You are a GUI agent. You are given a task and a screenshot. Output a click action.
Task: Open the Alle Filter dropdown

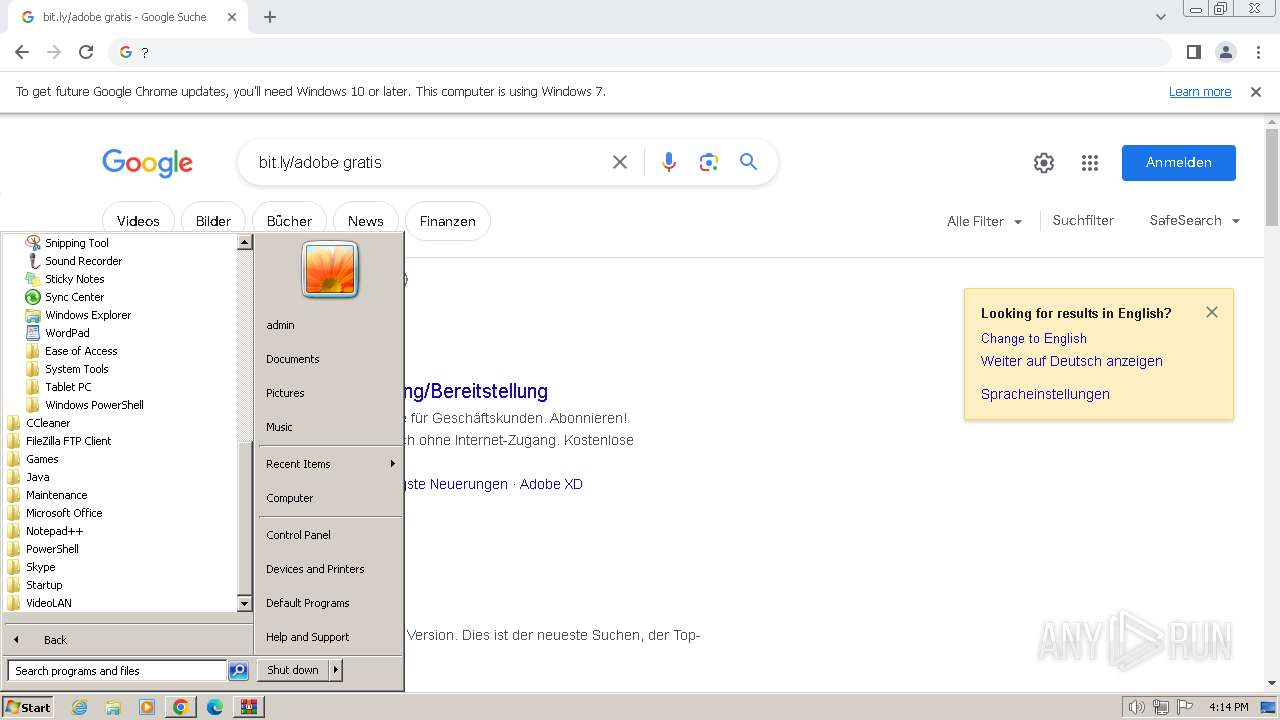pos(985,221)
